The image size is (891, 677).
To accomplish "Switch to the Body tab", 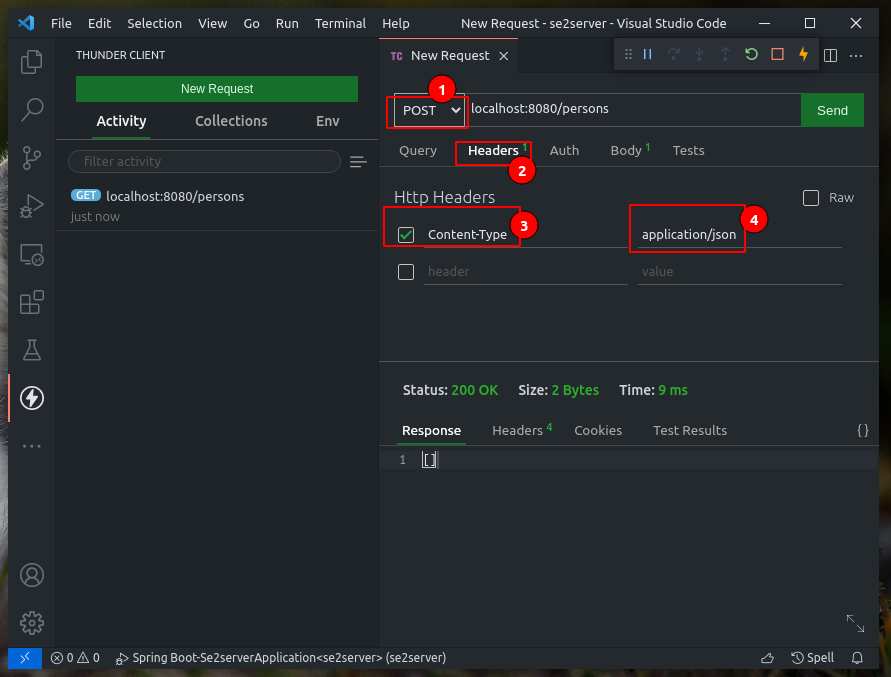I will 630,151.
